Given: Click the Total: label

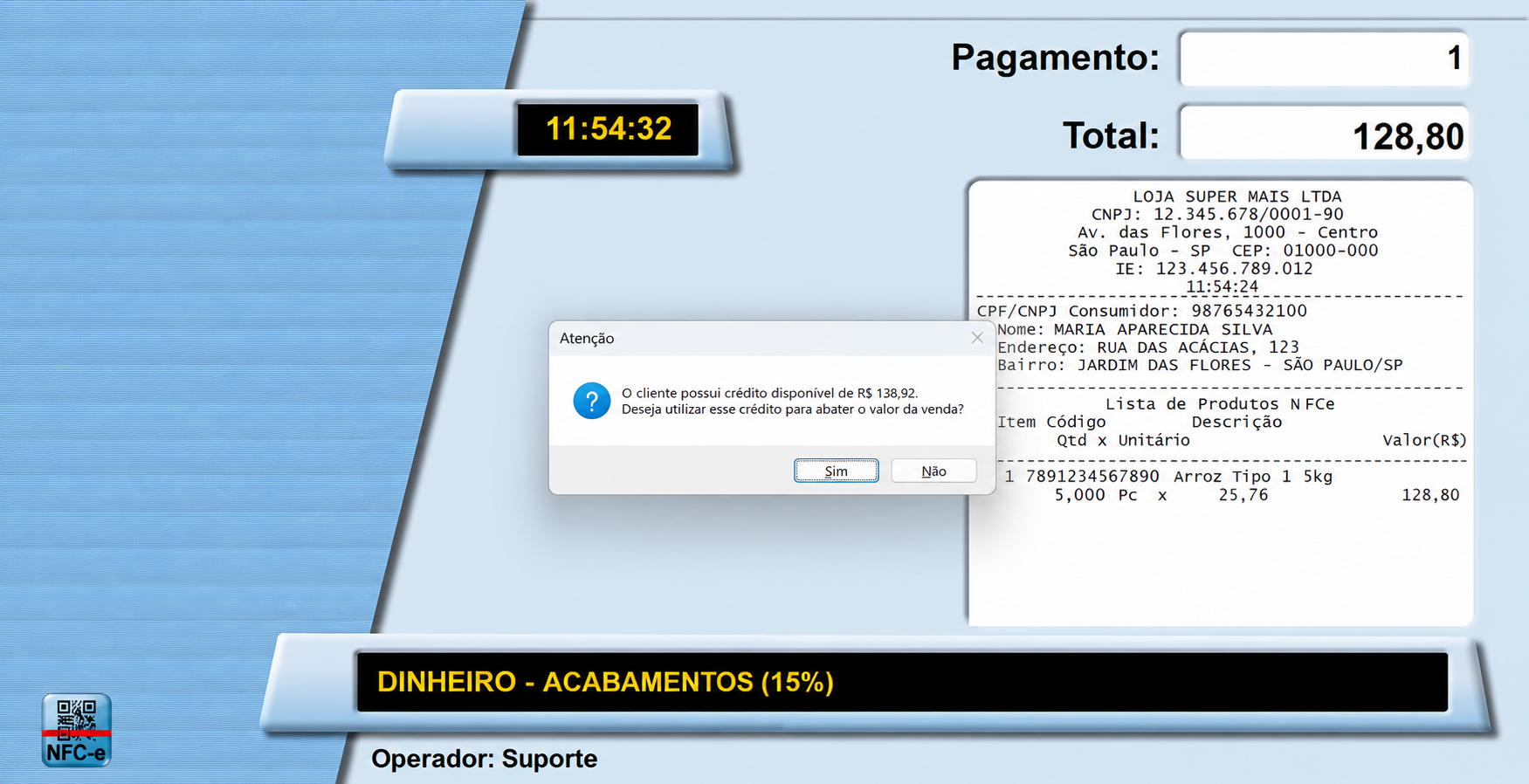Looking at the screenshot, I should (x=1111, y=135).
